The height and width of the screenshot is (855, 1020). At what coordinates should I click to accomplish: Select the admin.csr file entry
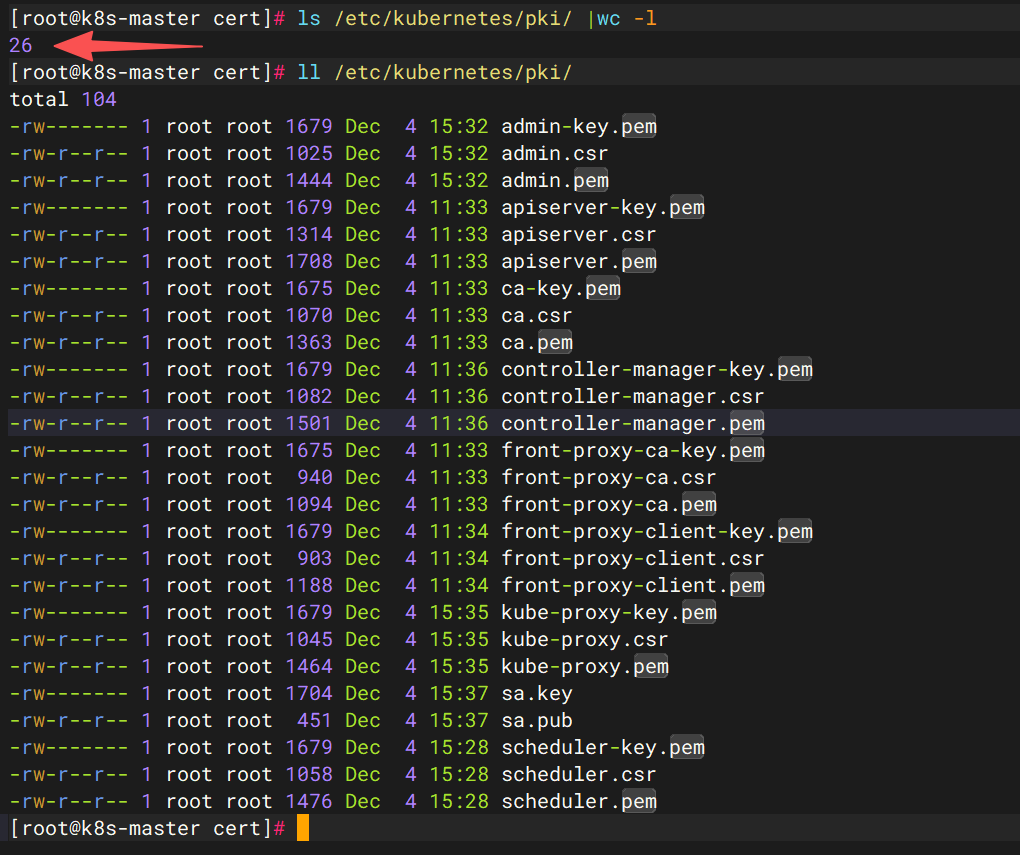pos(554,154)
